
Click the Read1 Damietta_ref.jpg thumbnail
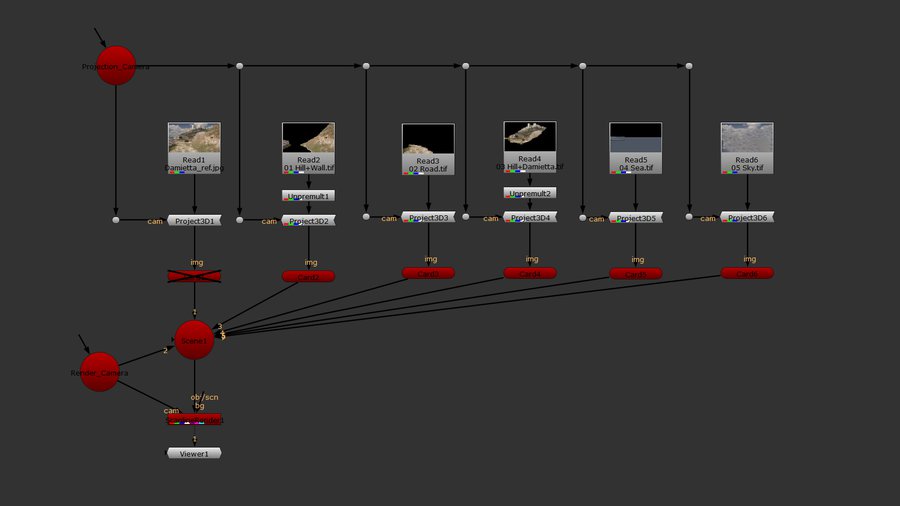pos(194,138)
